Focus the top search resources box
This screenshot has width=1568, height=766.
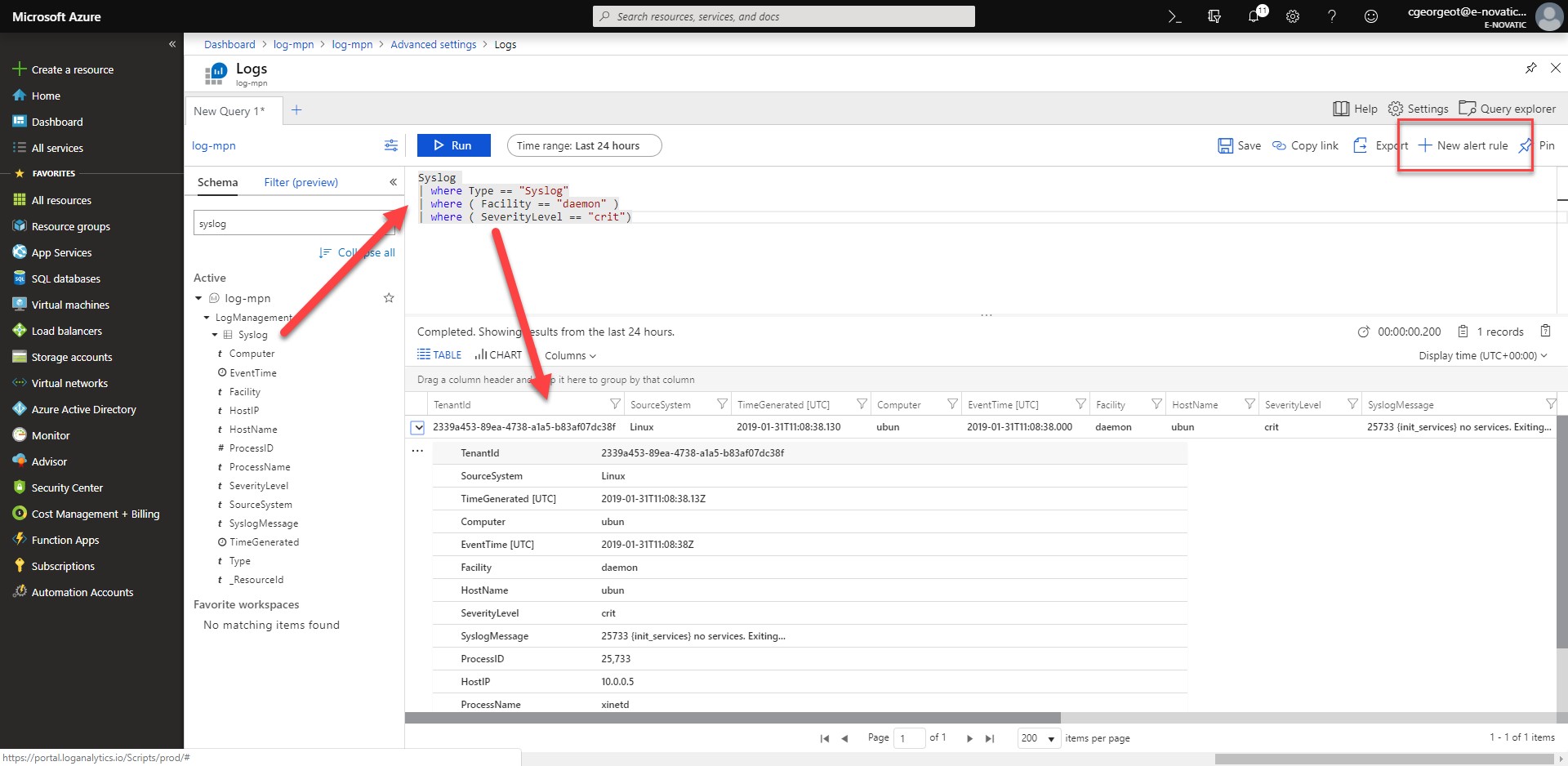pos(784,16)
